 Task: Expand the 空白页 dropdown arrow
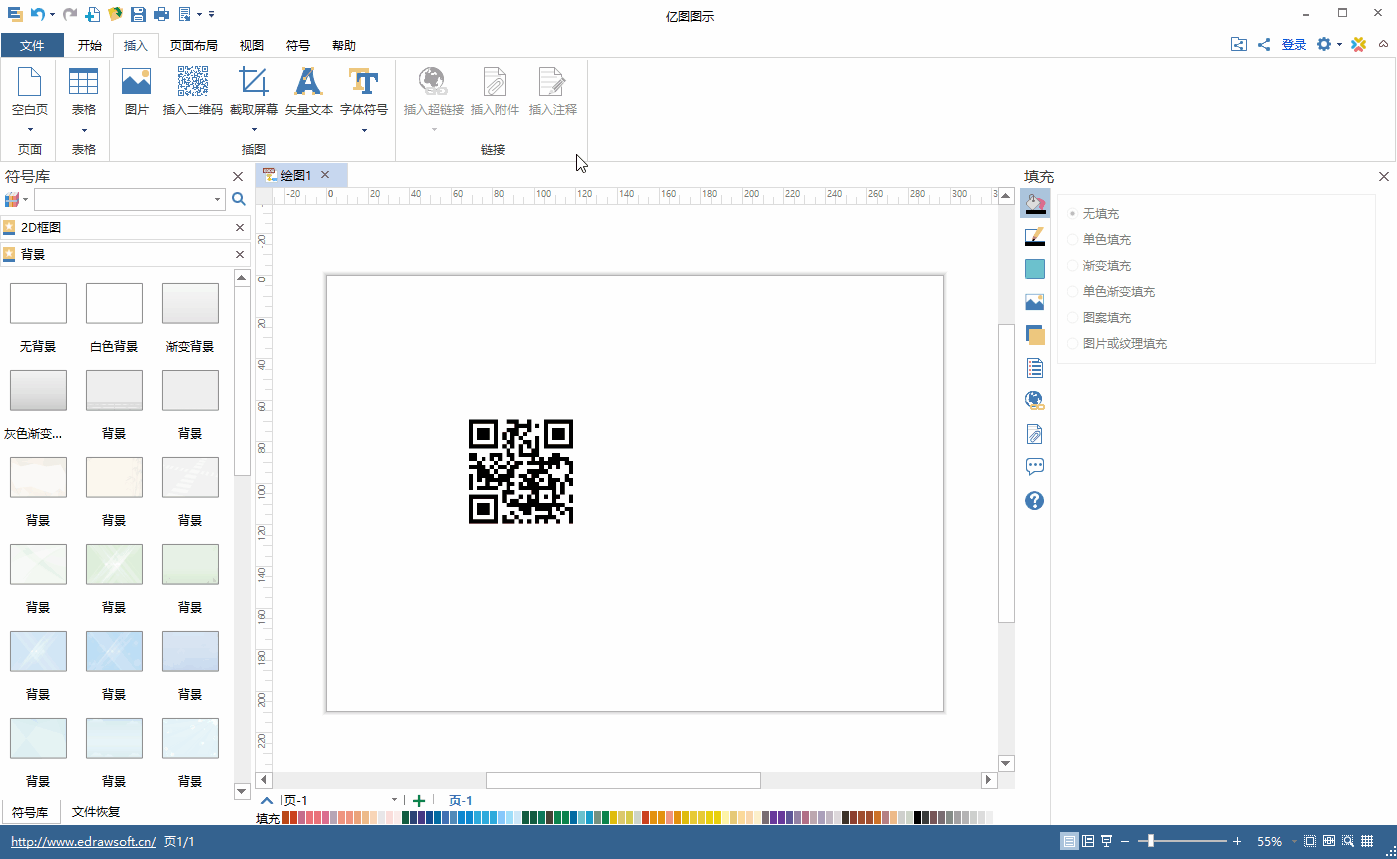point(30,130)
